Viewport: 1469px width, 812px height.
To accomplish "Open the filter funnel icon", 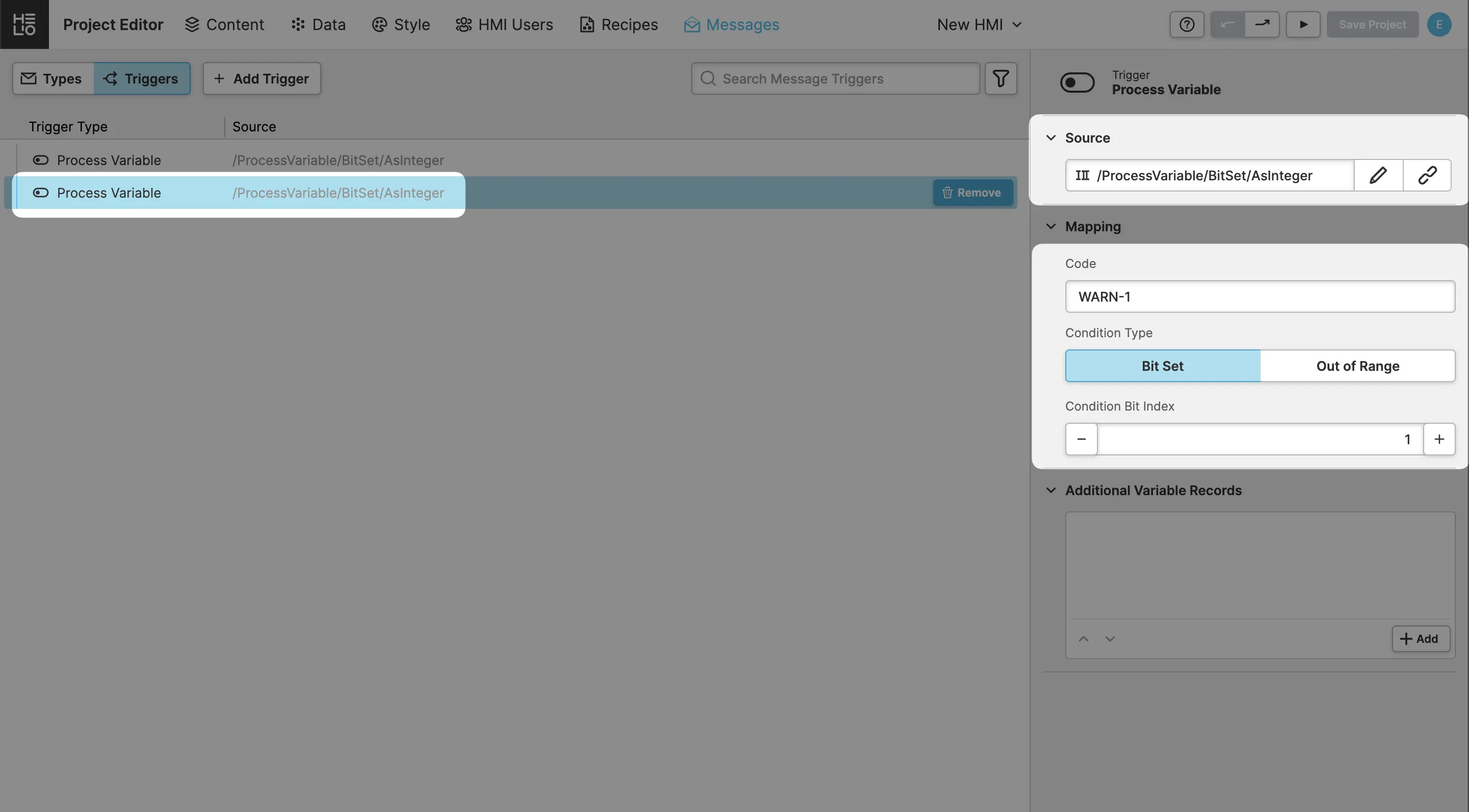I will [1000, 78].
